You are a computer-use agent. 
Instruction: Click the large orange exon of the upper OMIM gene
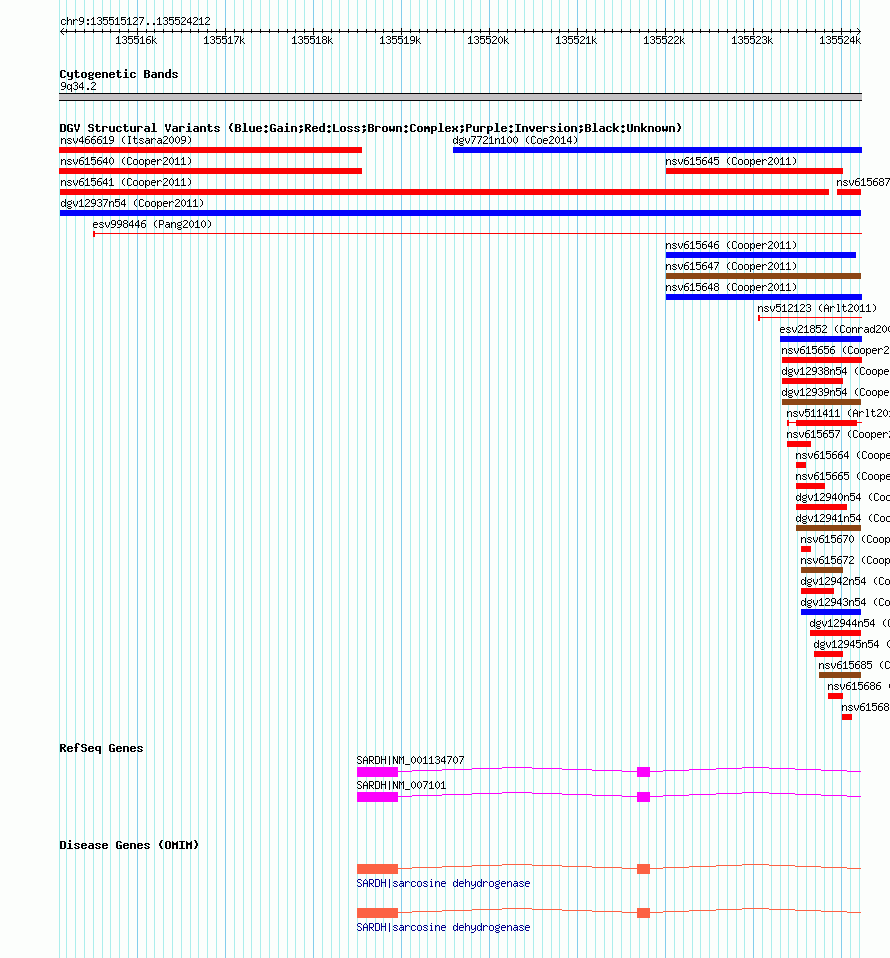(x=378, y=869)
